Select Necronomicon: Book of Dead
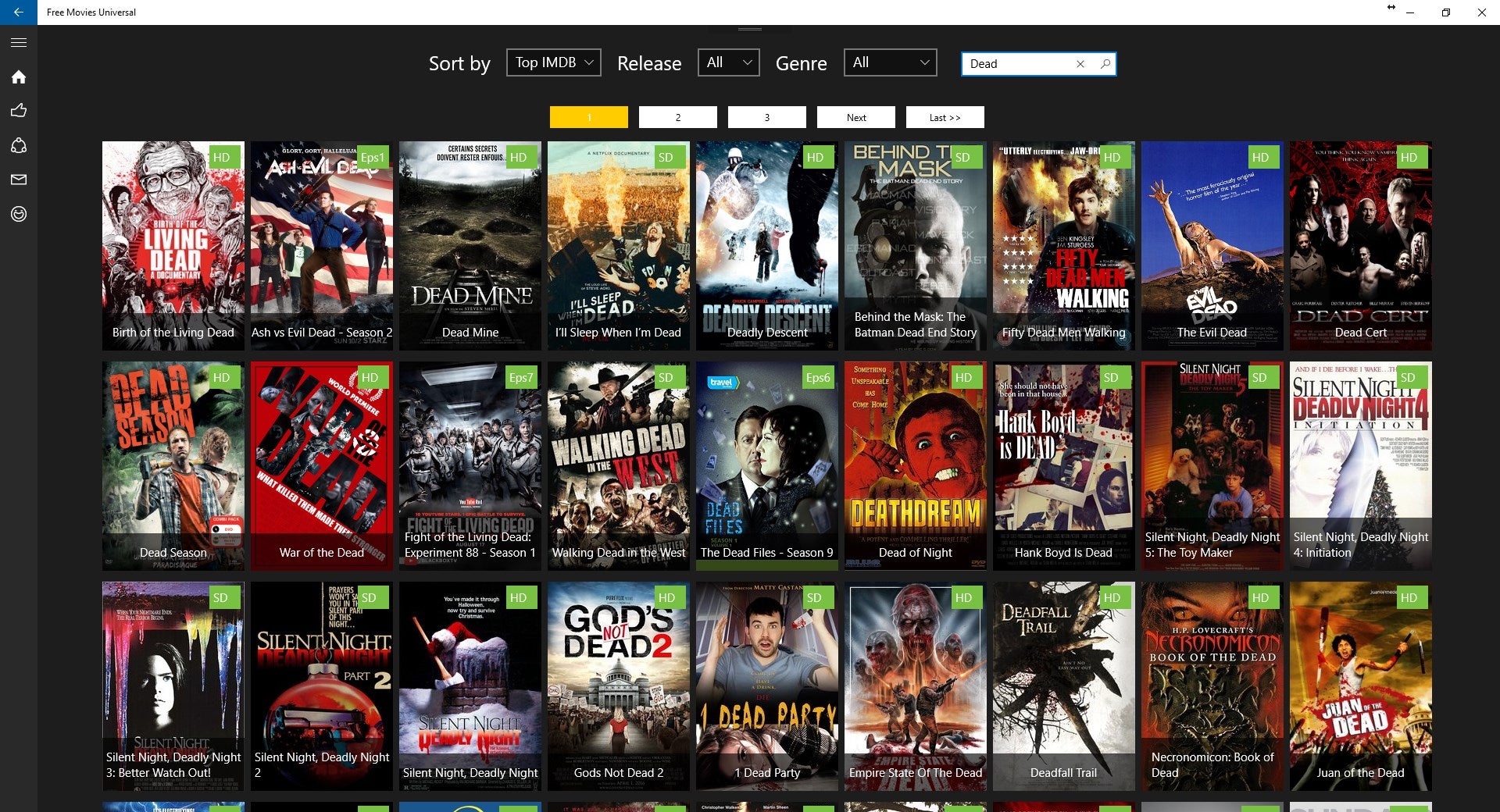The width and height of the screenshot is (1500, 812). point(1212,686)
